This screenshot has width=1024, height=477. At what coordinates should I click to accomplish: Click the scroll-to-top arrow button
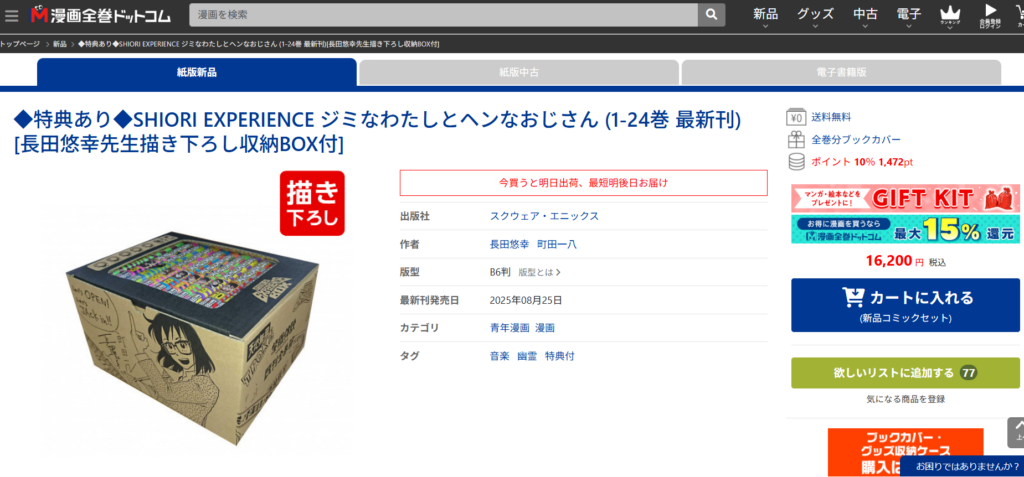click(1016, 431)
